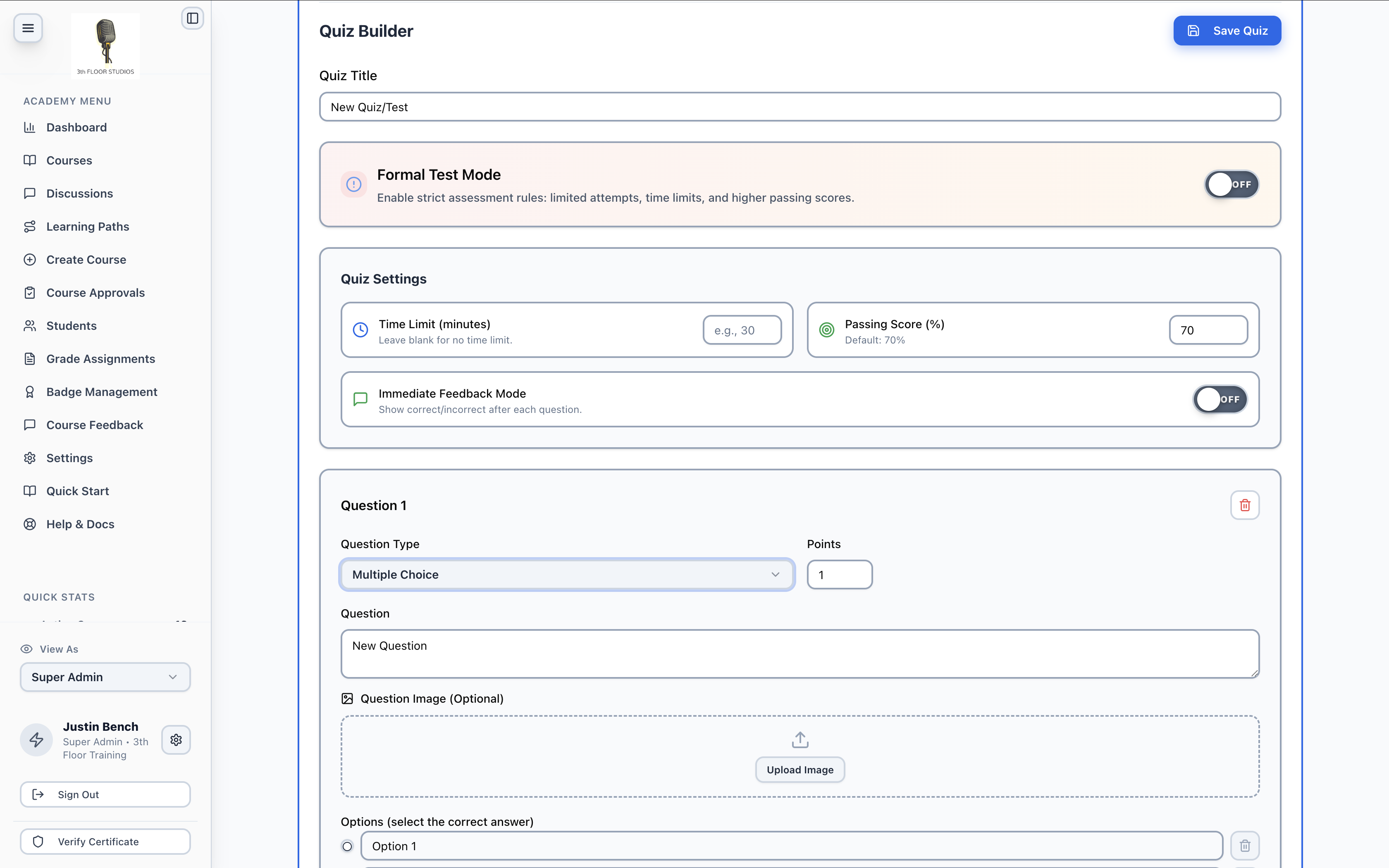Click the 3th Floor Studios microphone logo
Viewport: 1389px width, 868px height.
pyautogui.click(x=105, y=45)
